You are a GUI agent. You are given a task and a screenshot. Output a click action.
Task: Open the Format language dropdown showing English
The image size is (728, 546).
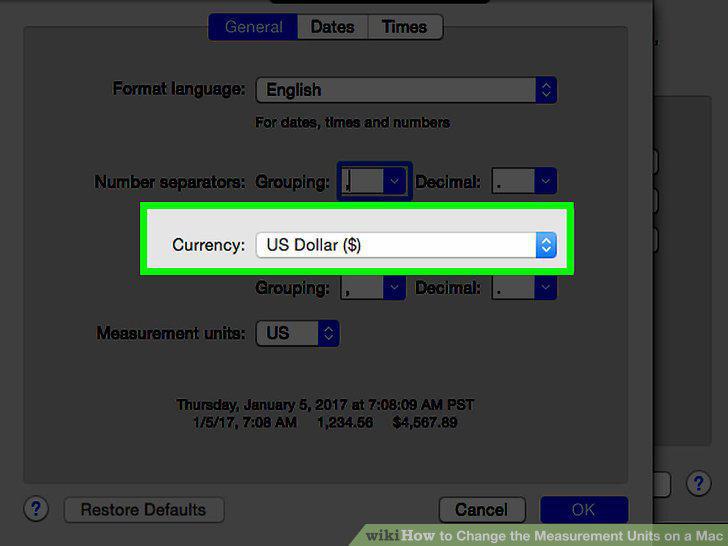[x=406, y=90]
